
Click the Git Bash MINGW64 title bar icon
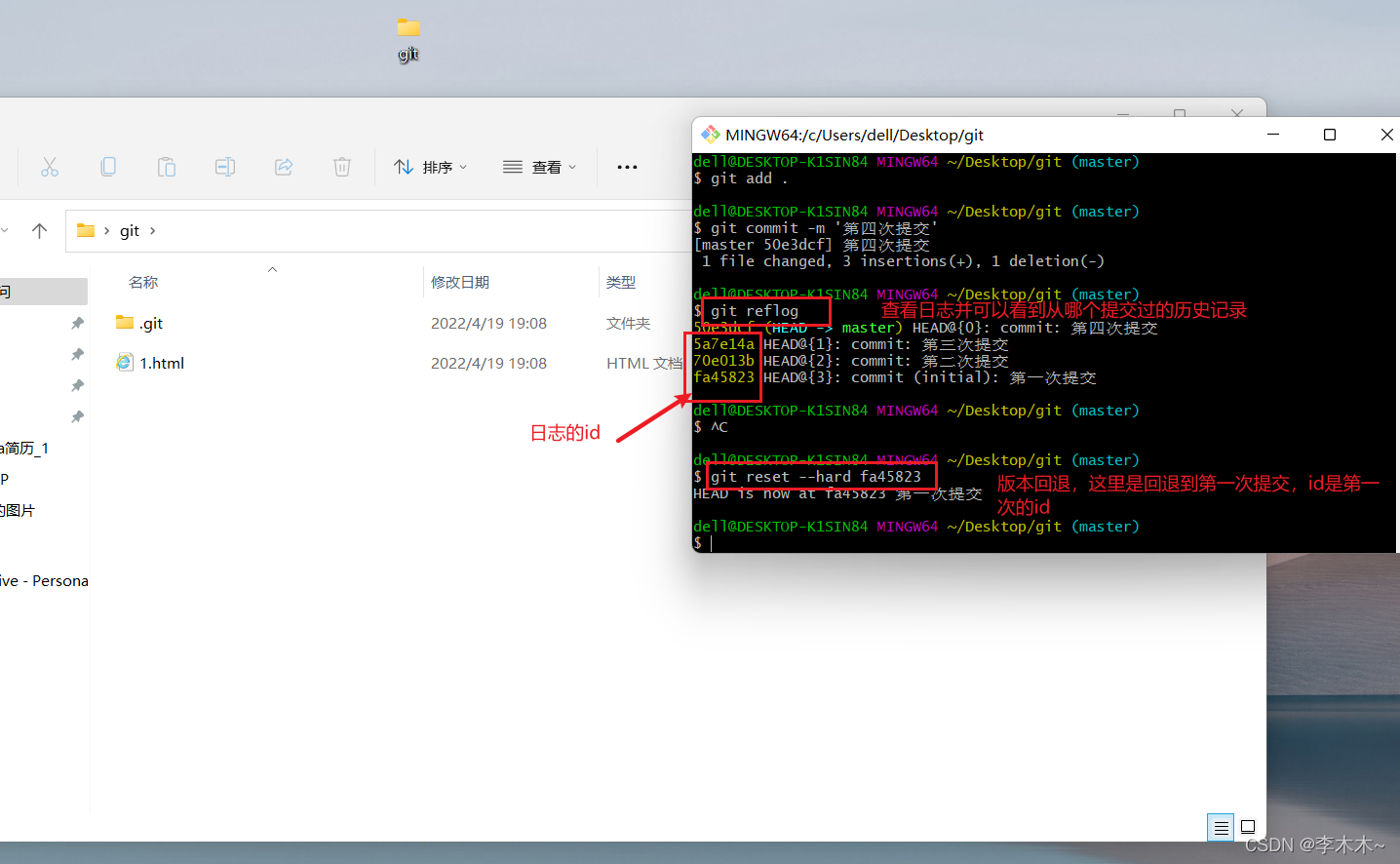pos(710,135)
